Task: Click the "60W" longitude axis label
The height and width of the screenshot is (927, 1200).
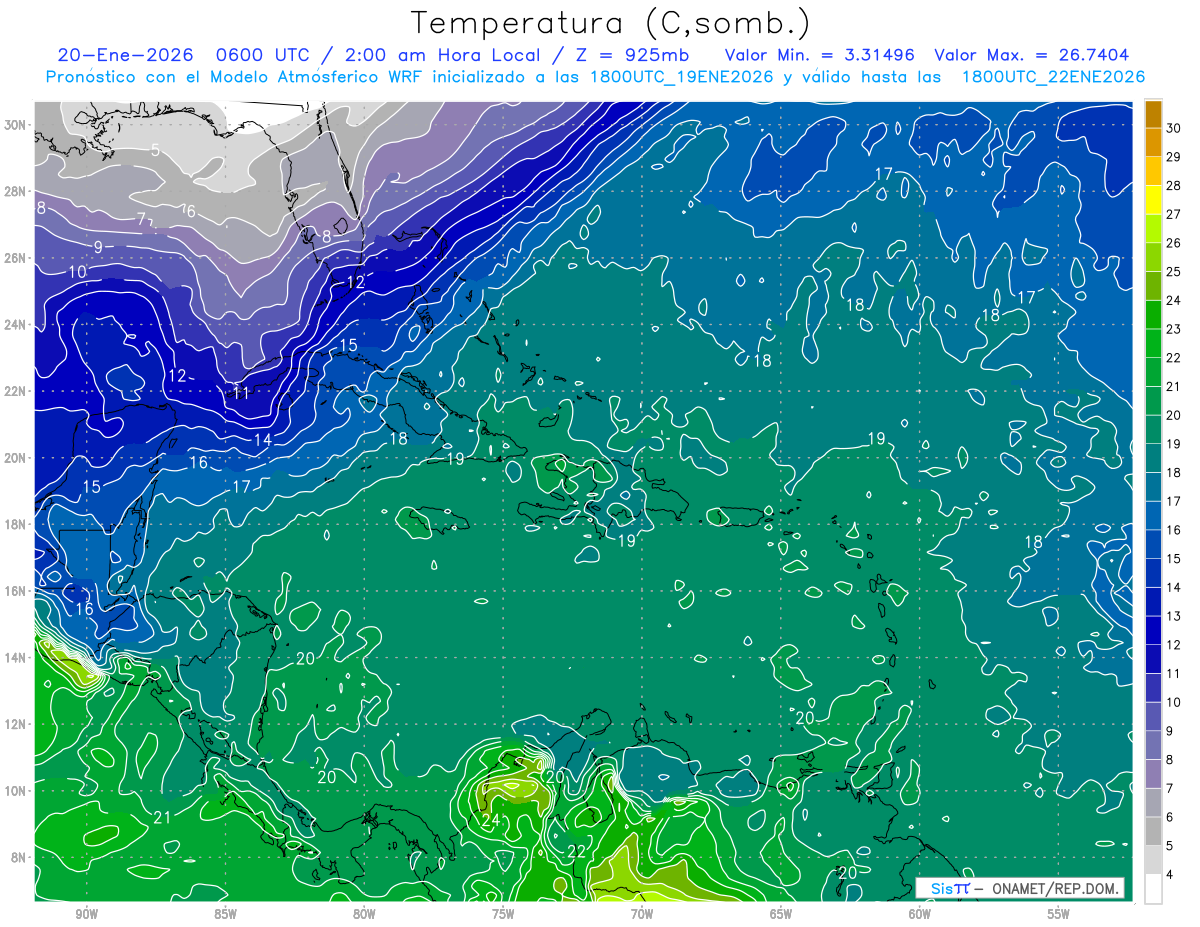Action: click(920, 914)
